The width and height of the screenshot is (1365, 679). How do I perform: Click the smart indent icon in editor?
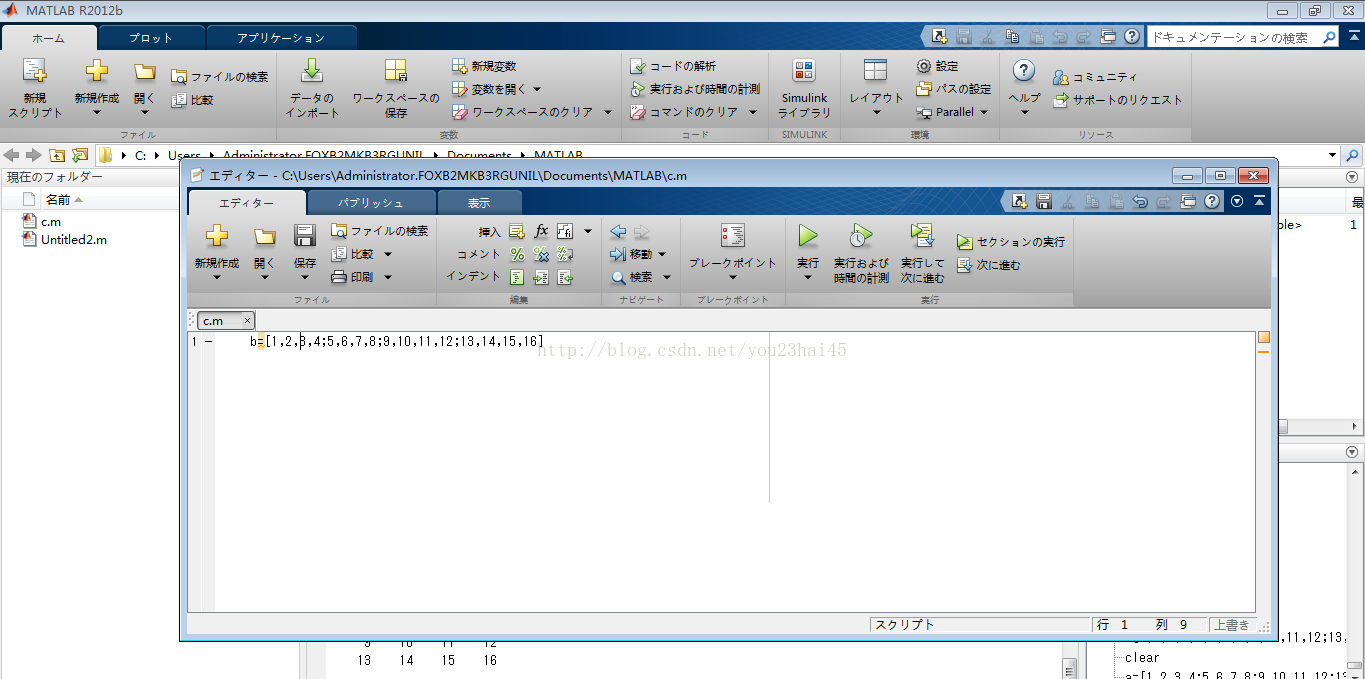pyautogui.click(x=517, y=277)
